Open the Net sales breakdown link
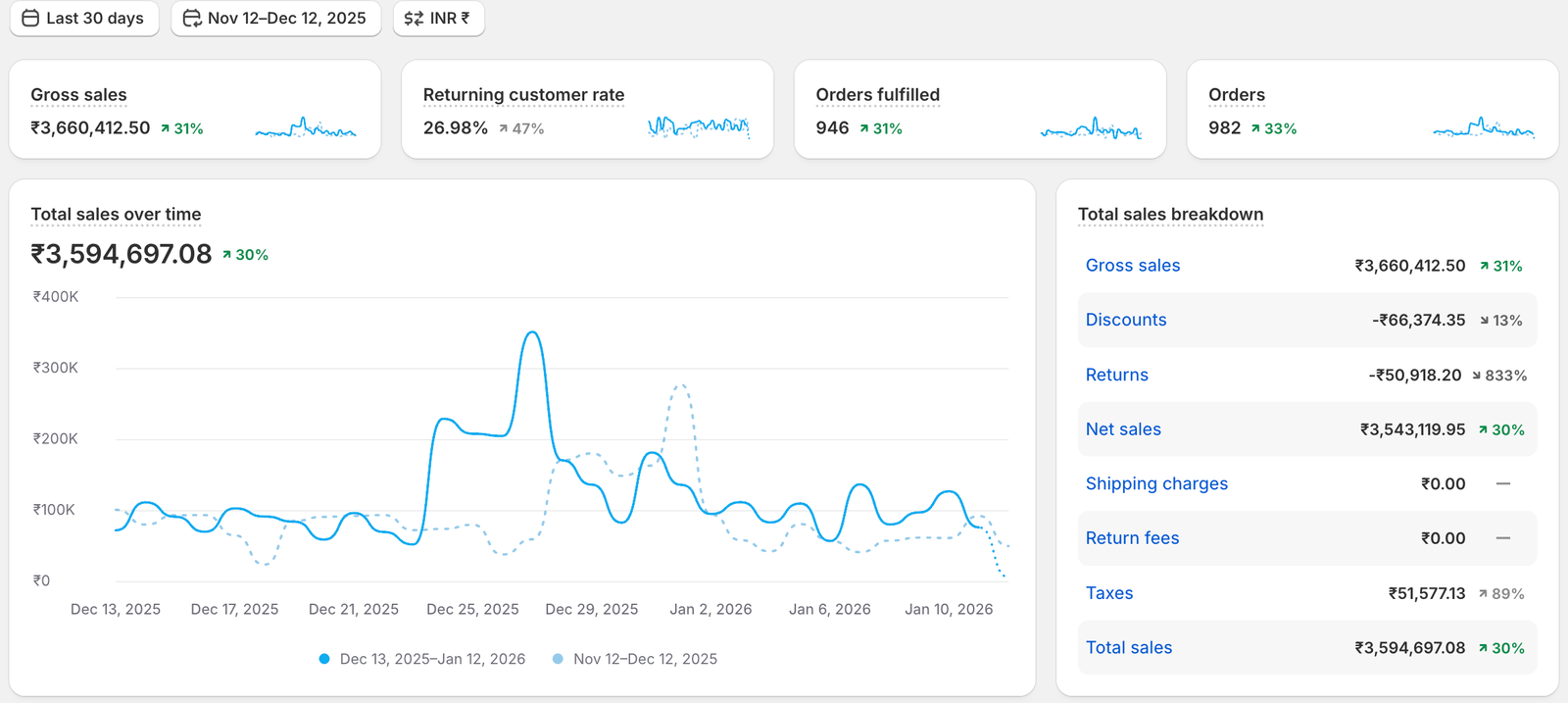This screenshot has height=703, width=1568. click(x=1123, y=429)
